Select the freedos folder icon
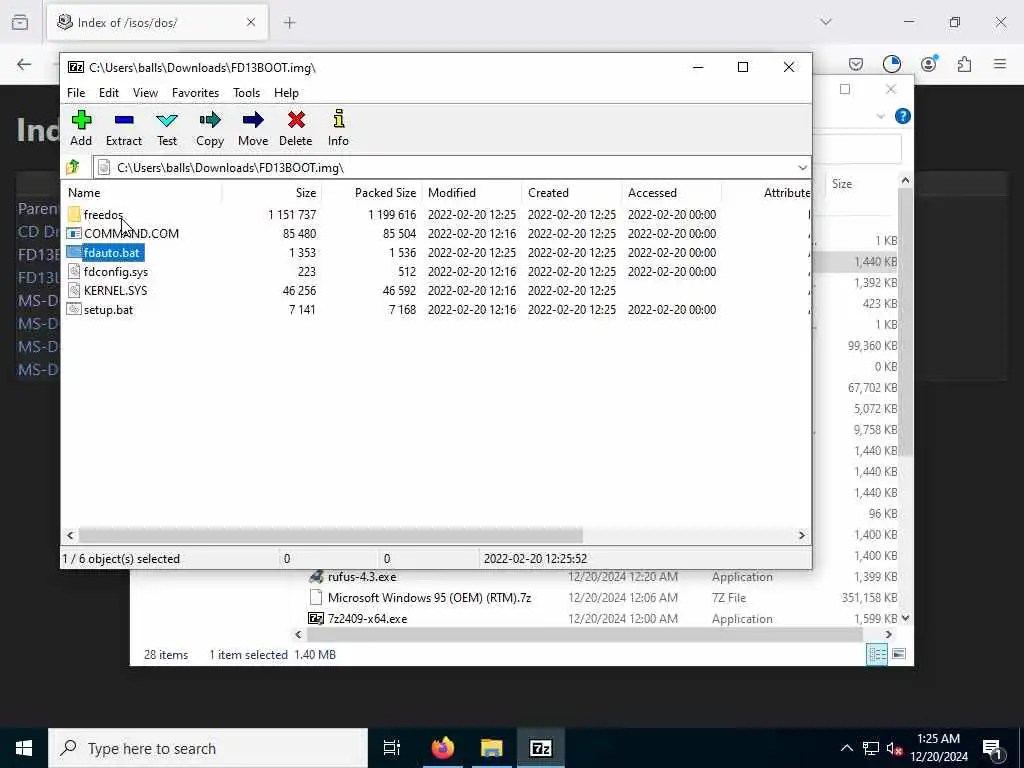The height and width of the screenshot is (768, 1024). coord(74,214)
